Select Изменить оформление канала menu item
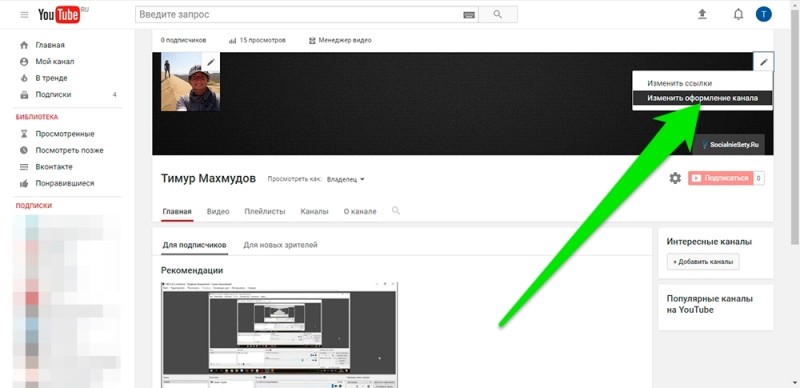The width and height of the screenshot is (800, 388). click(x=702, y=98)
